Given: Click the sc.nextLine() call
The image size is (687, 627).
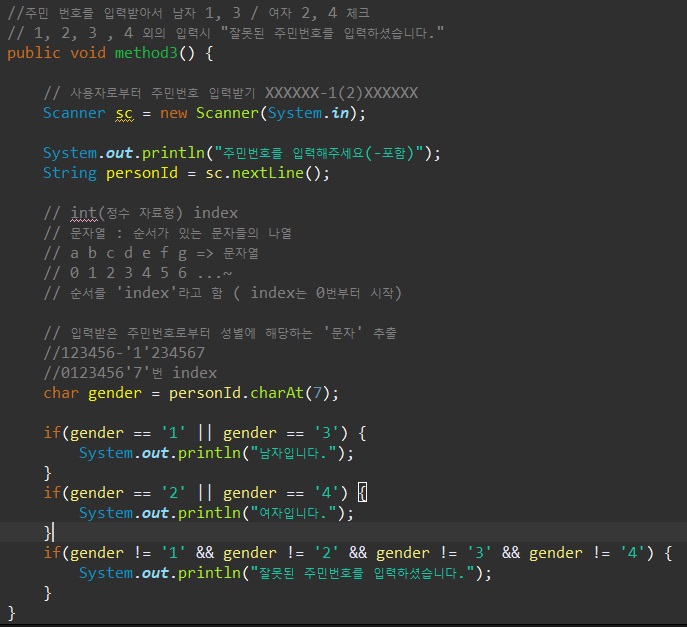Looking at the screenshot, I should [x=263, y=173].
